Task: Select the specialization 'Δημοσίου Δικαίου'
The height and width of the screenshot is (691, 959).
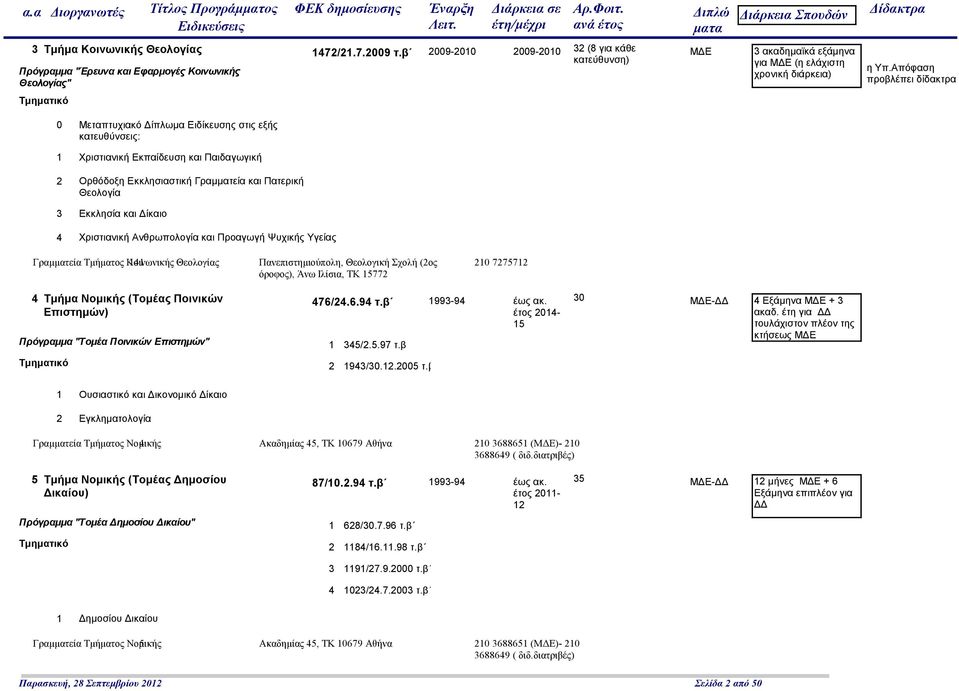Action: 118,619
